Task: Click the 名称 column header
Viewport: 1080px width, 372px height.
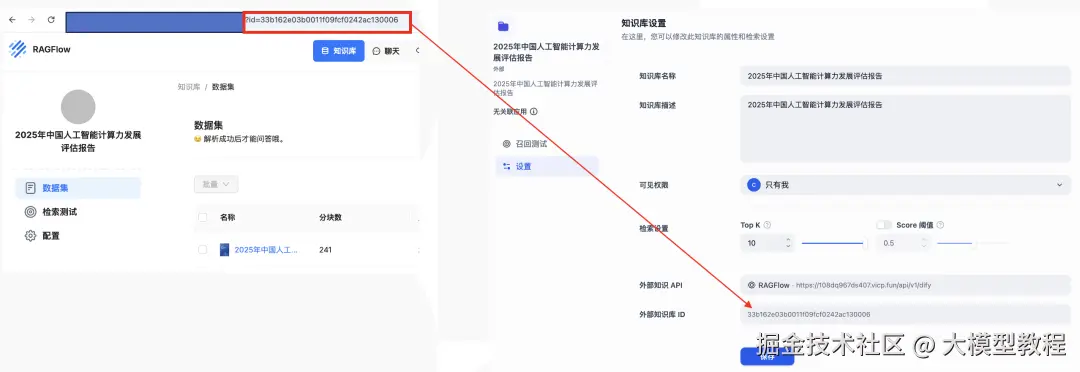Action: (x=228, y=218)
